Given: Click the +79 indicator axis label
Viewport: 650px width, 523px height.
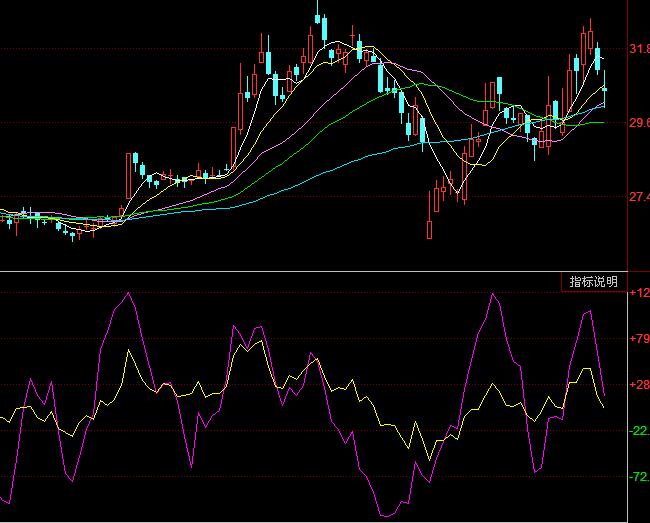Looking at the screenshot, I should pyautogui.click(x=638, y=339).
